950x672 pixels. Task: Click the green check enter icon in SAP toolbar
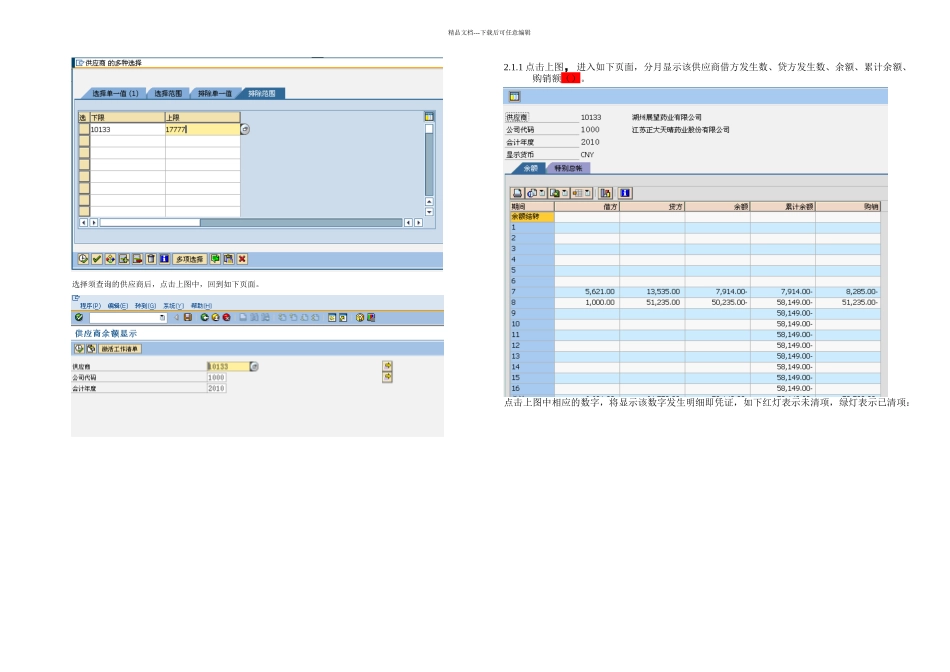click(79, 317)
